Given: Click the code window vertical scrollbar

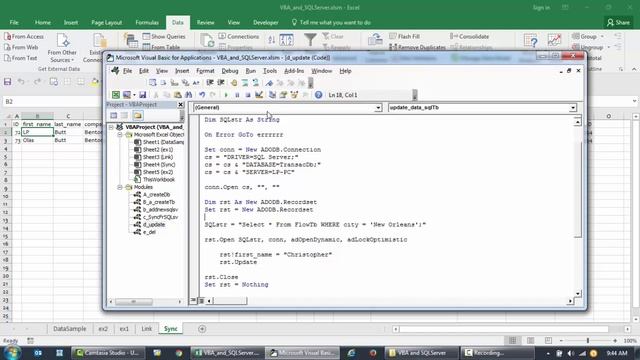Looking at the screenshot, I should coord(578,208).
